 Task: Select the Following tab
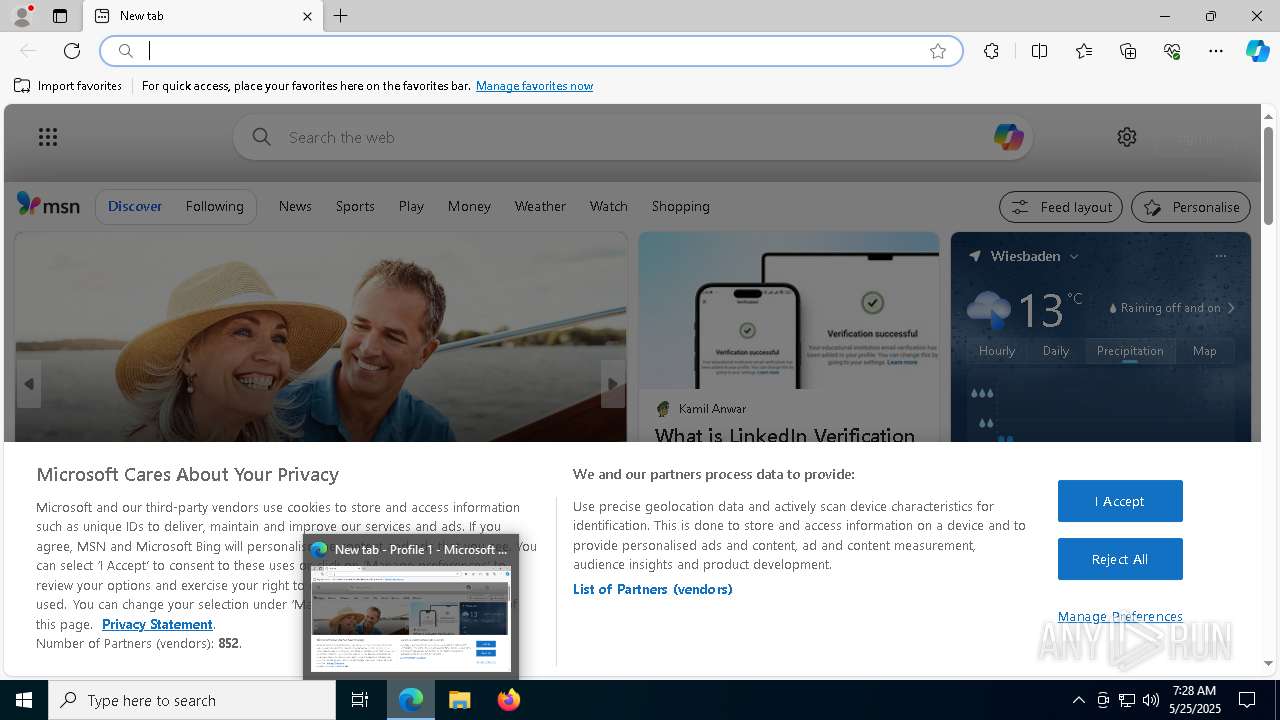[214, 206]
